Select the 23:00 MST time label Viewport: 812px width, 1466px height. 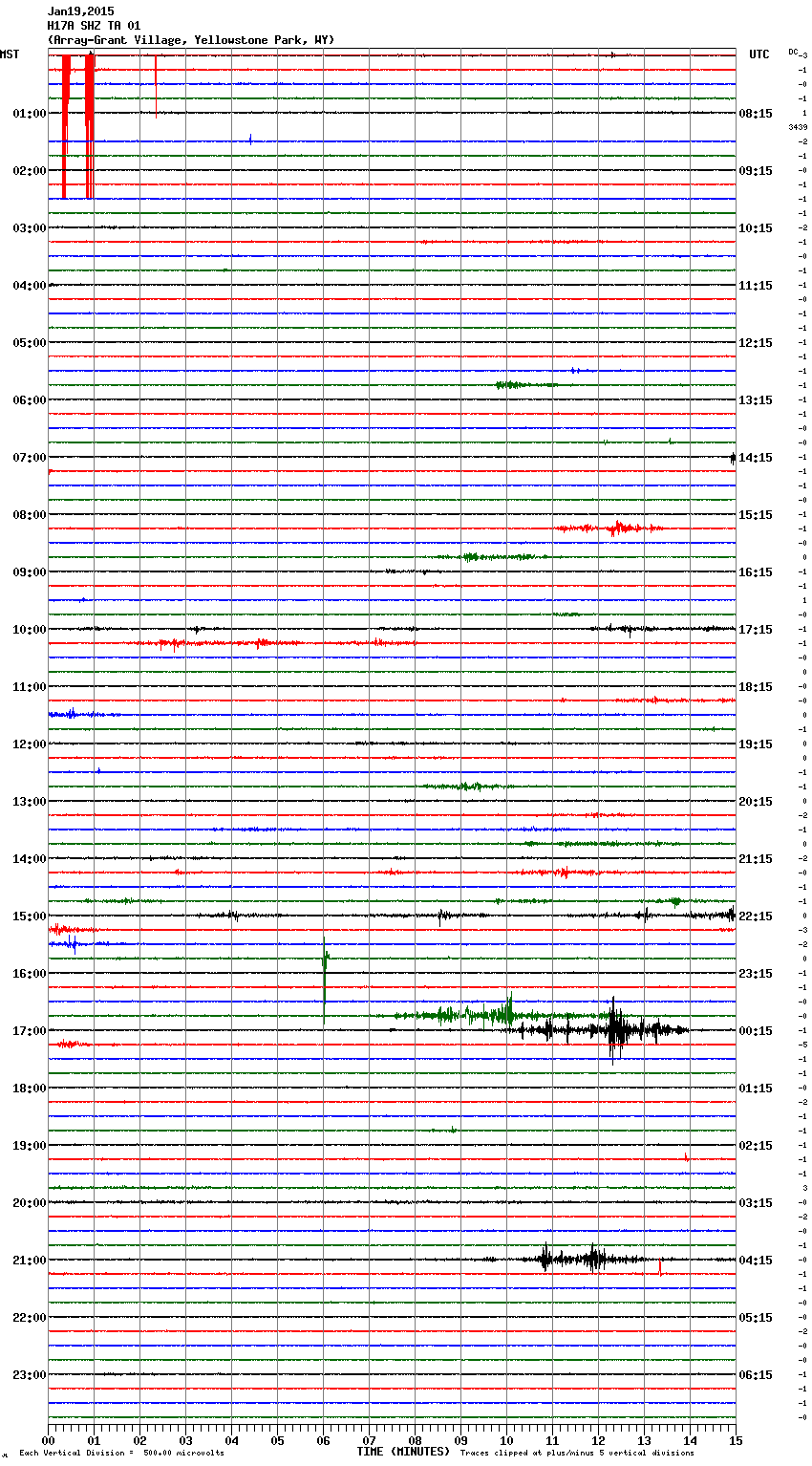click(29, 1375)
